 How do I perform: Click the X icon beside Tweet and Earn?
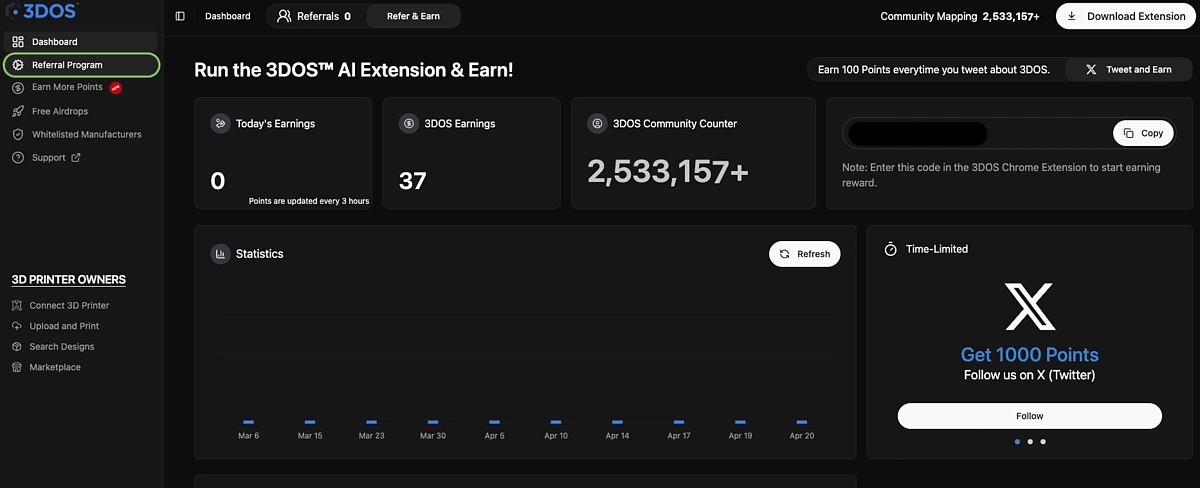1091,70
